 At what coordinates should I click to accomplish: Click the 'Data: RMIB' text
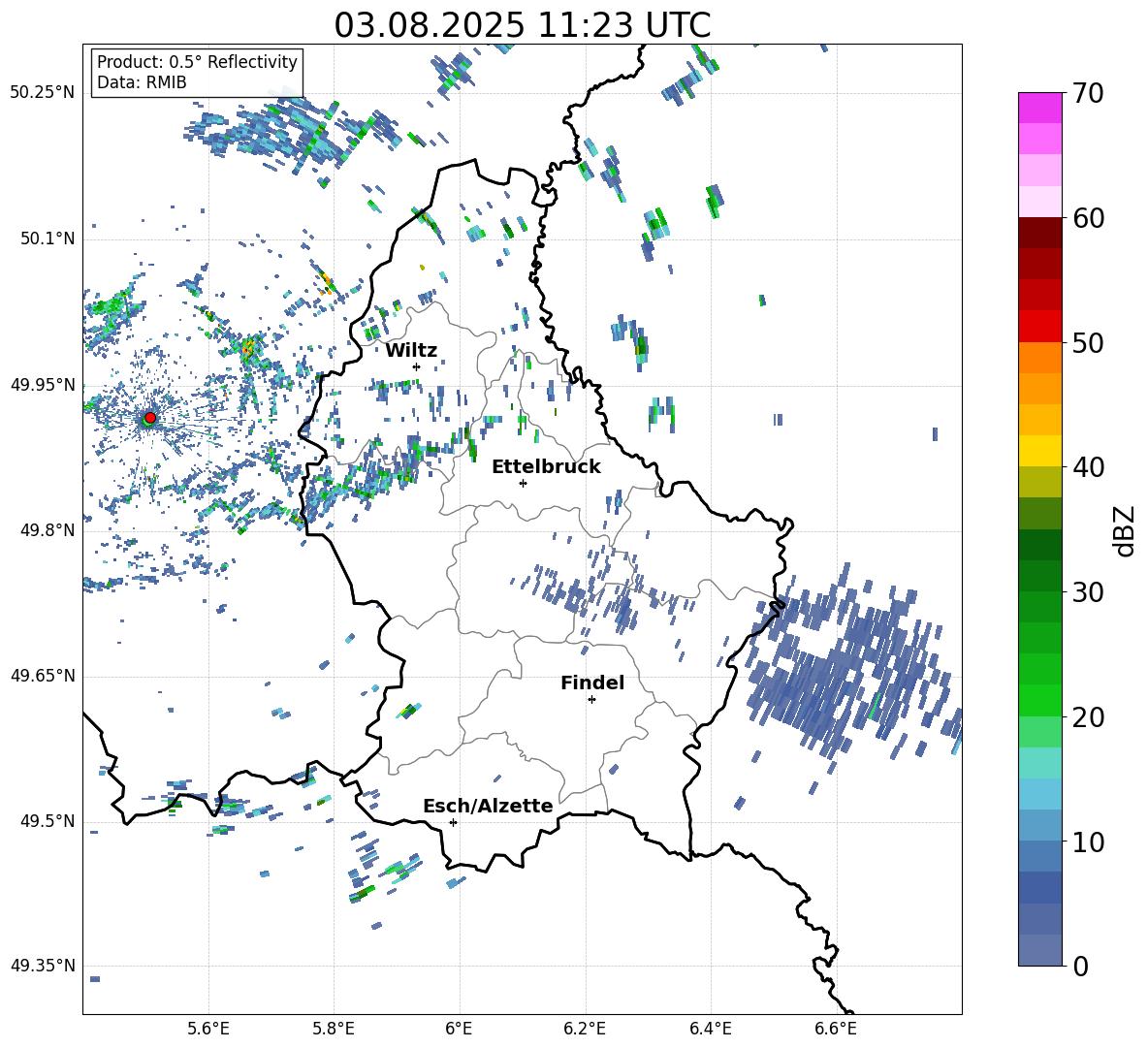(x=142, y=82)
